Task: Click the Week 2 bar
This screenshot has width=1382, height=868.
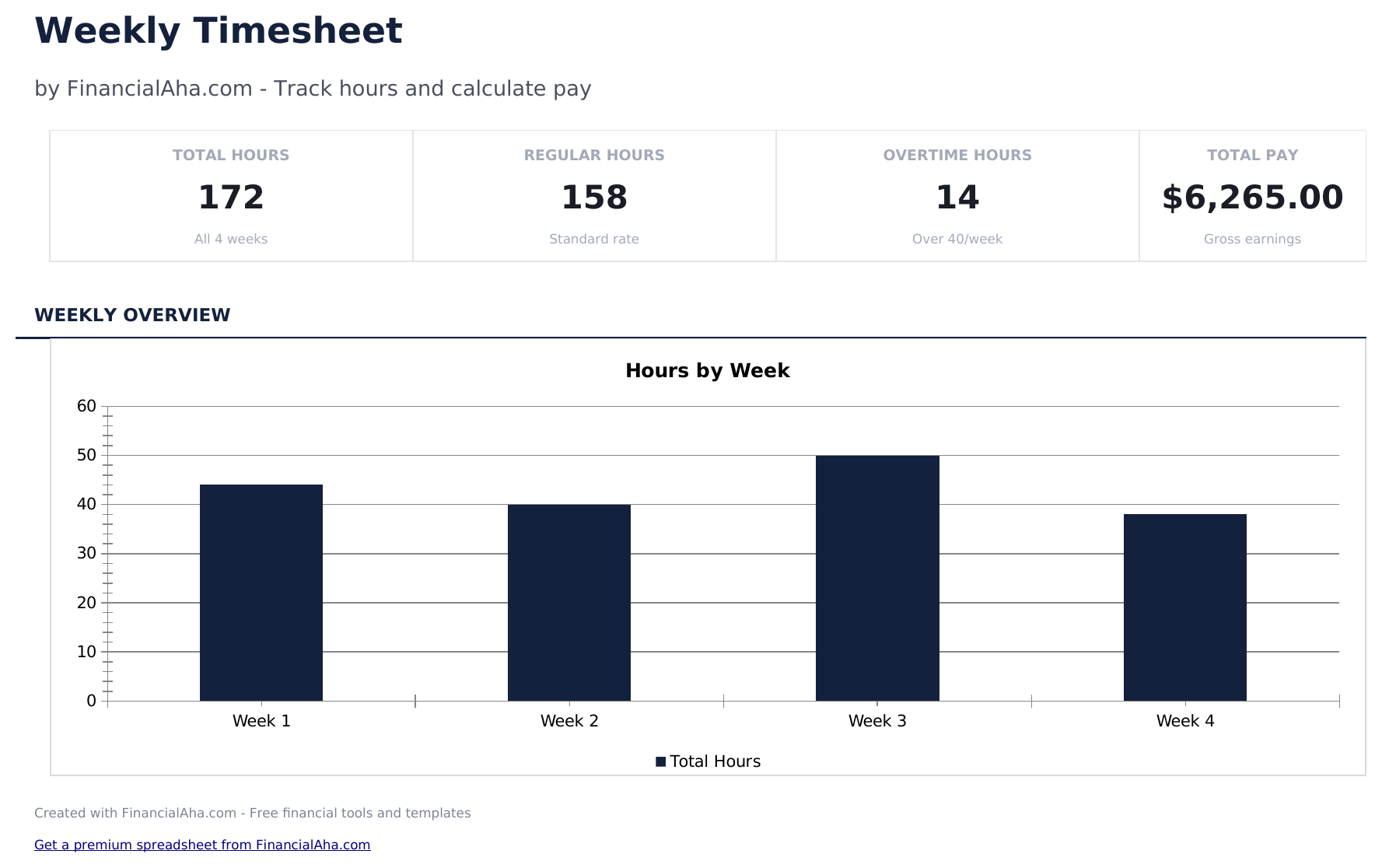Action: 569,603
